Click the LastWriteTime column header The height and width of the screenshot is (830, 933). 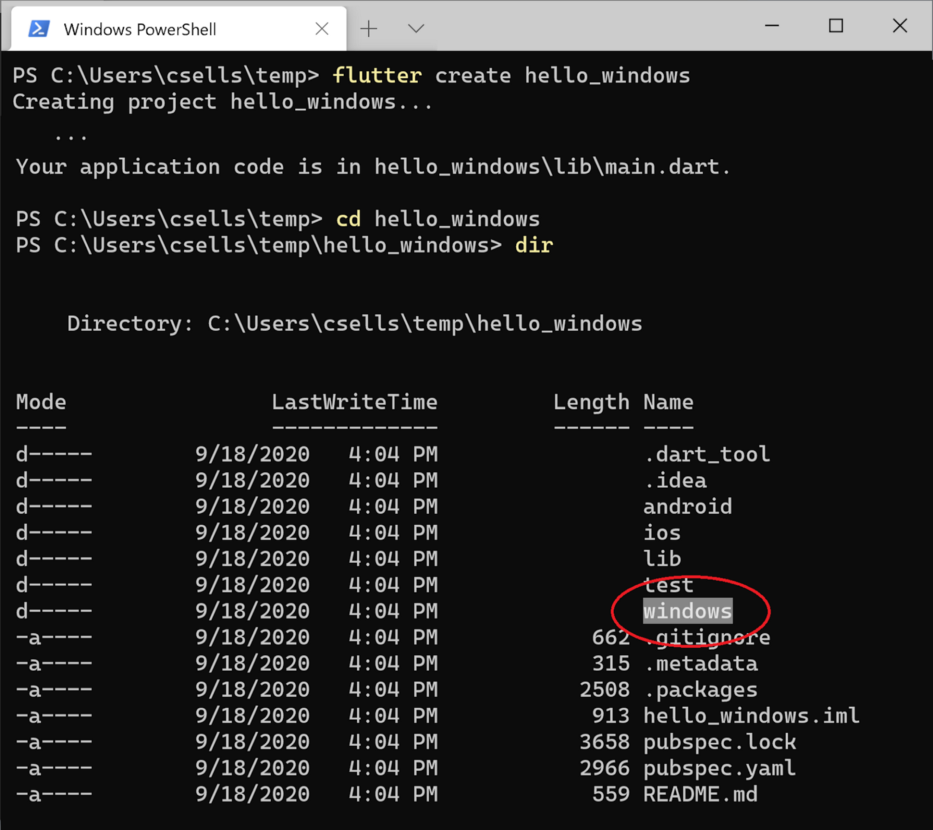tap(355, 402)
